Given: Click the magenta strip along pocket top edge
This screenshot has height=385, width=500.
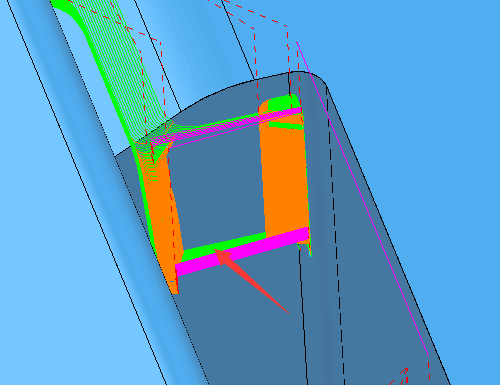Looking at the screenshot, I should (x=233, y=125).
